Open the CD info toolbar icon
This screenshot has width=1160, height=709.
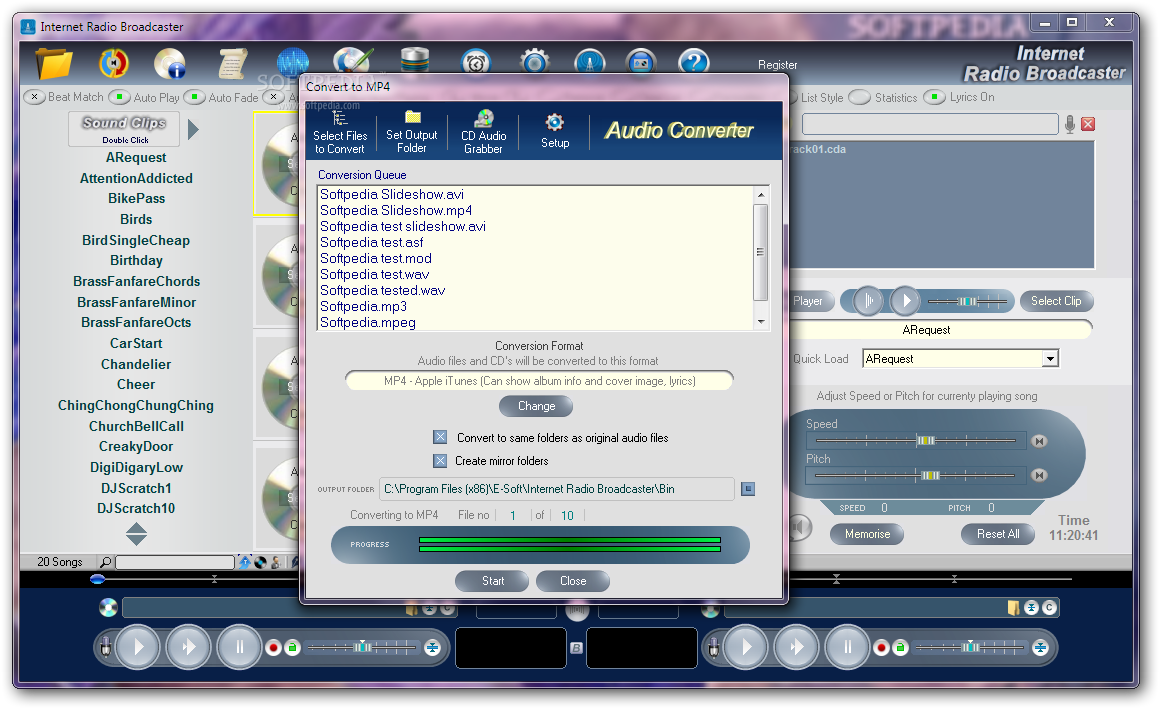click(169, 64)
